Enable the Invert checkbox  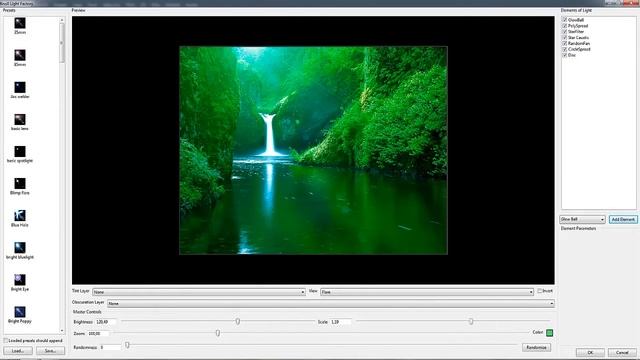[540, 291]
